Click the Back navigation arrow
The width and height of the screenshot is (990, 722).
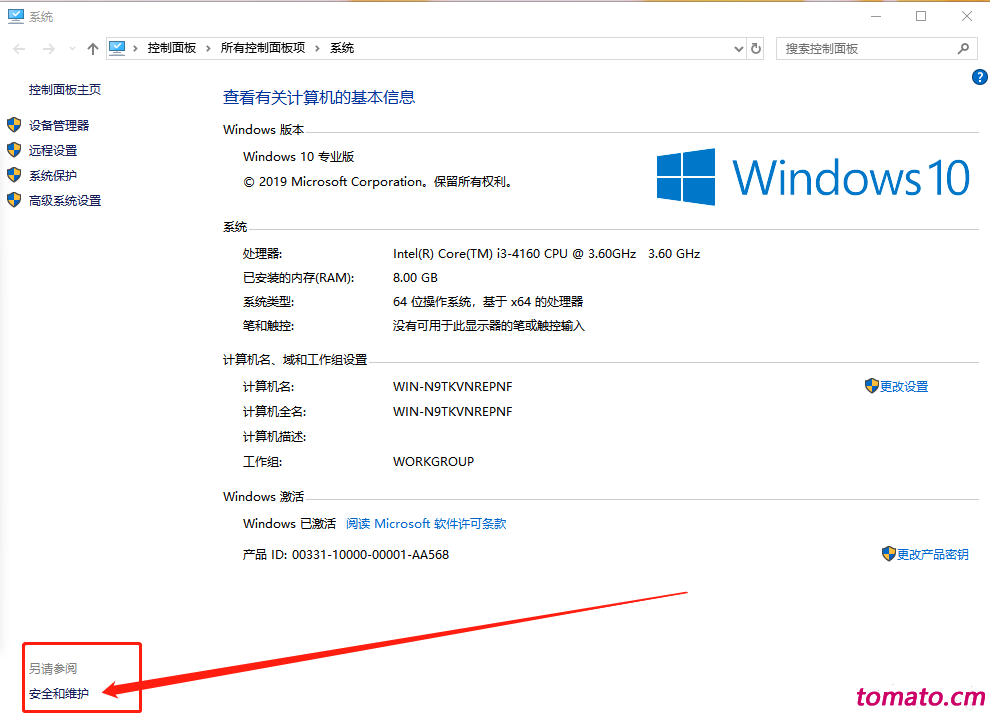19,49
